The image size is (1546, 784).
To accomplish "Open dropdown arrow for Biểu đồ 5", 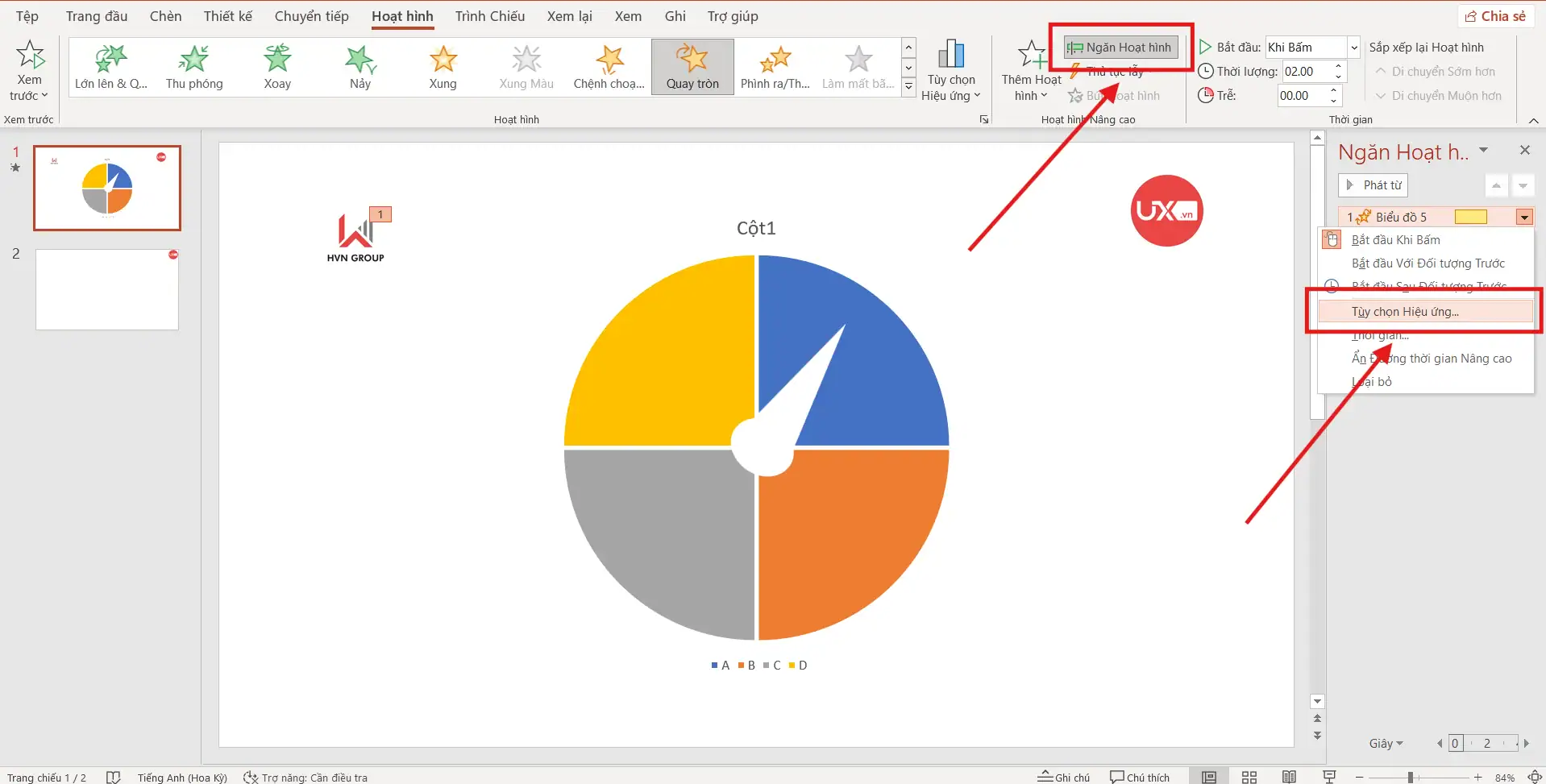I will click(1524, 218).
